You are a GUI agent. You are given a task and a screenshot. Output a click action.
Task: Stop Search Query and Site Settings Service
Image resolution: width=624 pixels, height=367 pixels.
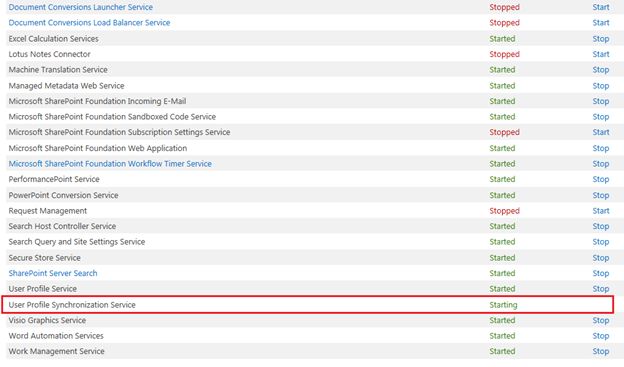601,242
